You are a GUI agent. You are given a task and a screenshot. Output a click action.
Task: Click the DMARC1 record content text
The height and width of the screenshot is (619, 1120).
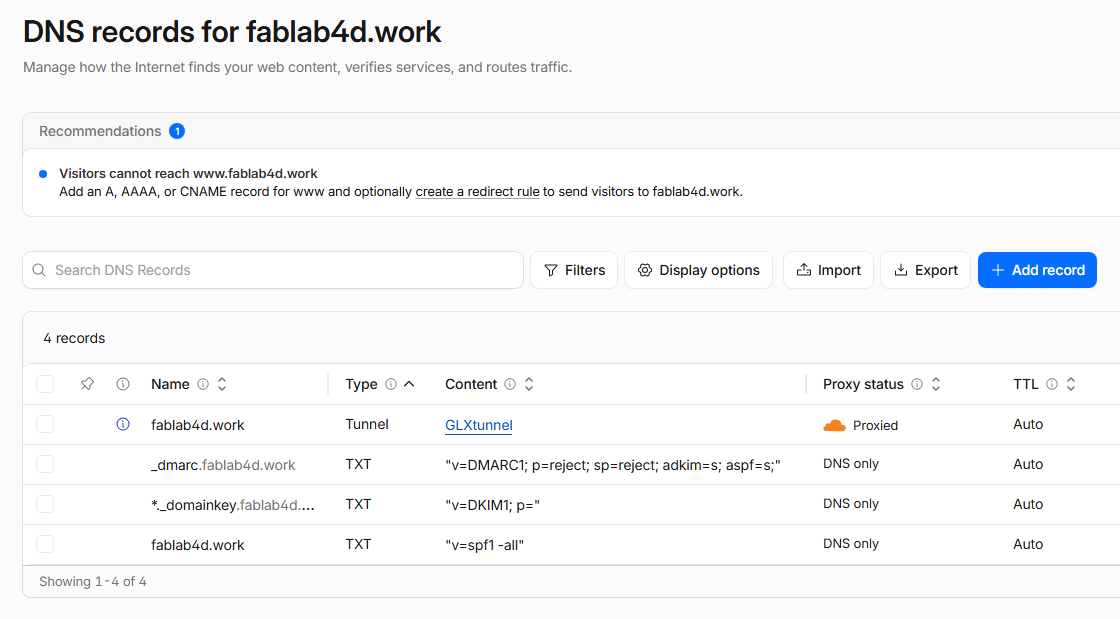pyautogui.click(x=613, y=465)
